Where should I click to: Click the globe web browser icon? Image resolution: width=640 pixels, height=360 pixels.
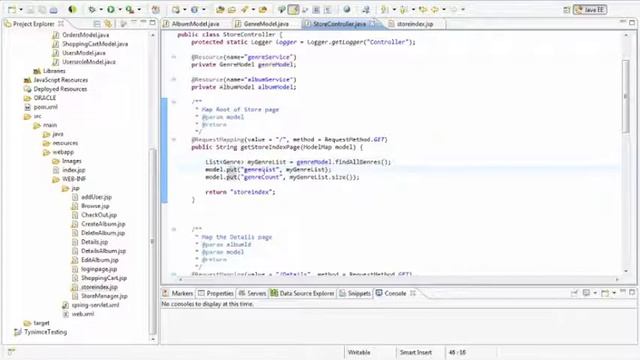(347, 9)
